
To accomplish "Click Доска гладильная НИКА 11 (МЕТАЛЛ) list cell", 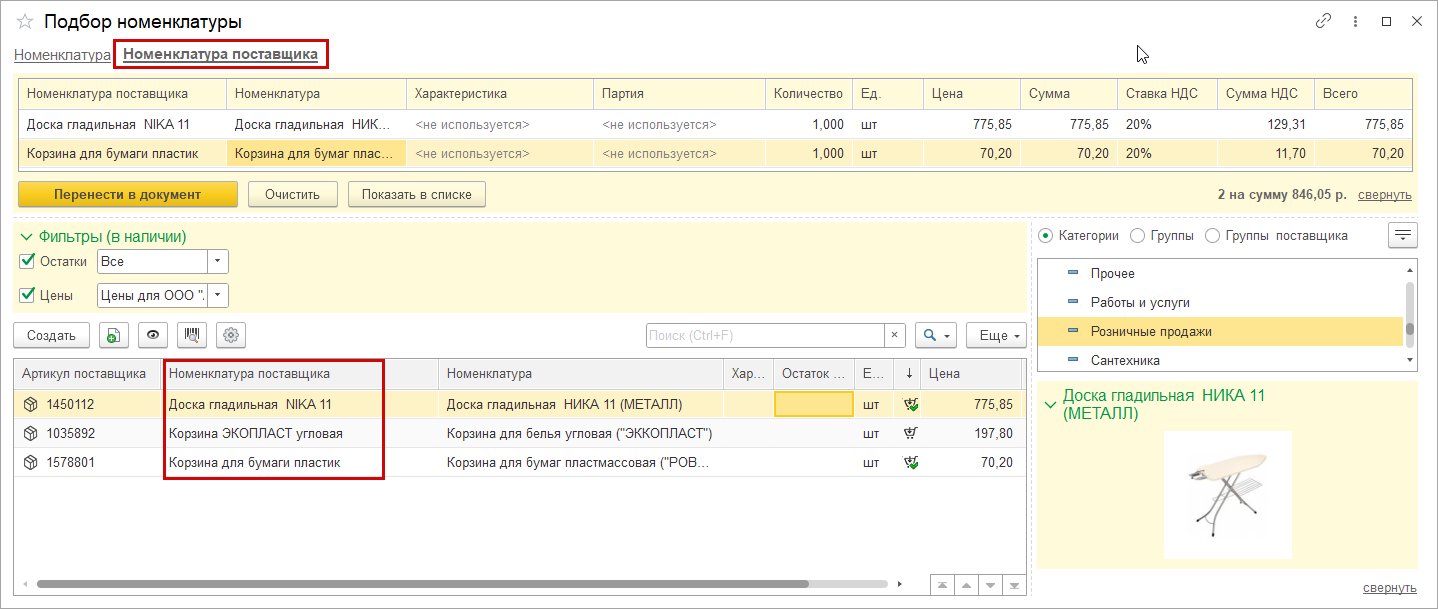I will [x=564, y=404].
